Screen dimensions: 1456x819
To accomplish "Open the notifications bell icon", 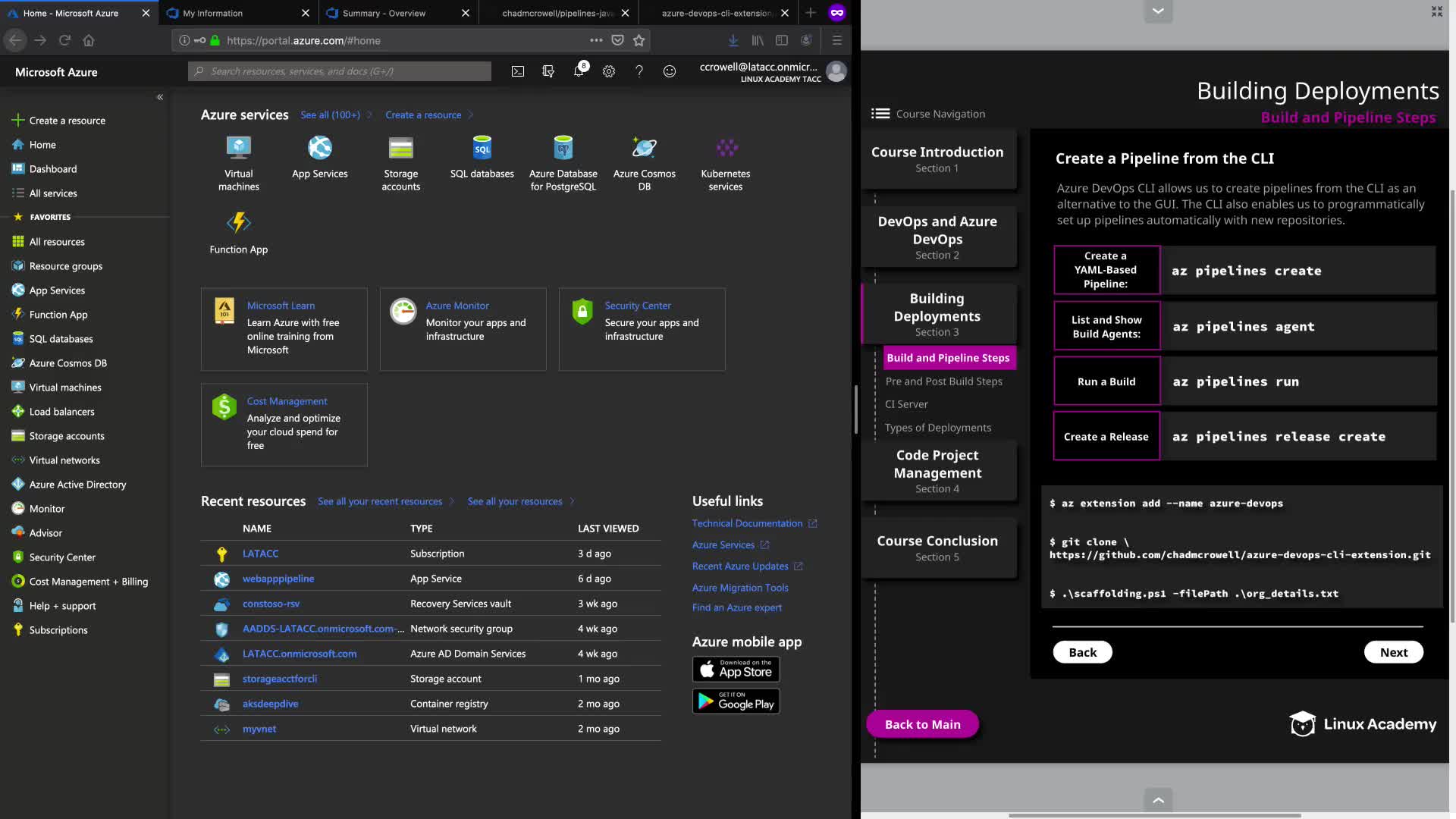I will point(579,71).
